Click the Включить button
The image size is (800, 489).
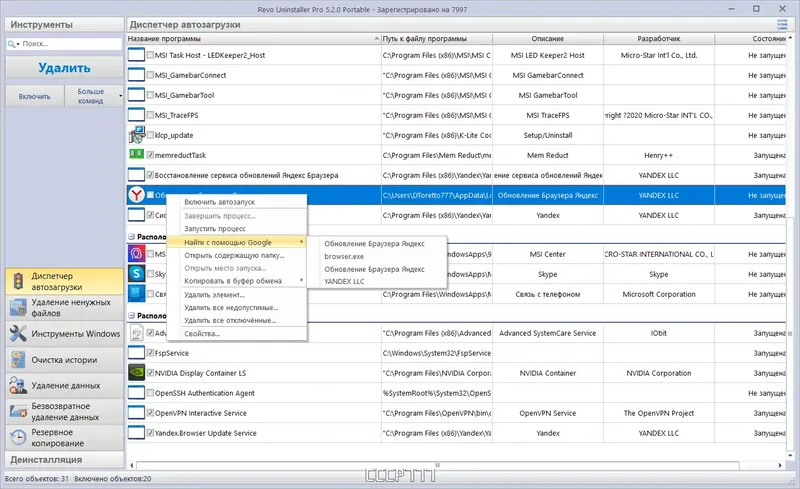click(x=35, y=96)
